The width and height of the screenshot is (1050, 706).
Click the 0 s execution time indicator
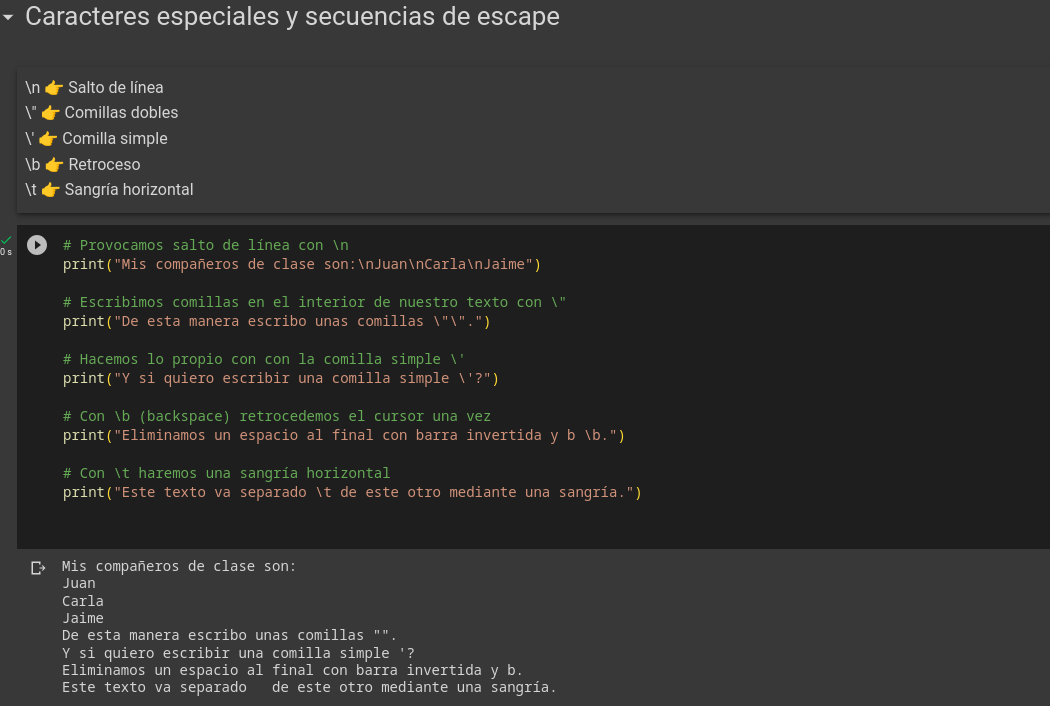7,252
